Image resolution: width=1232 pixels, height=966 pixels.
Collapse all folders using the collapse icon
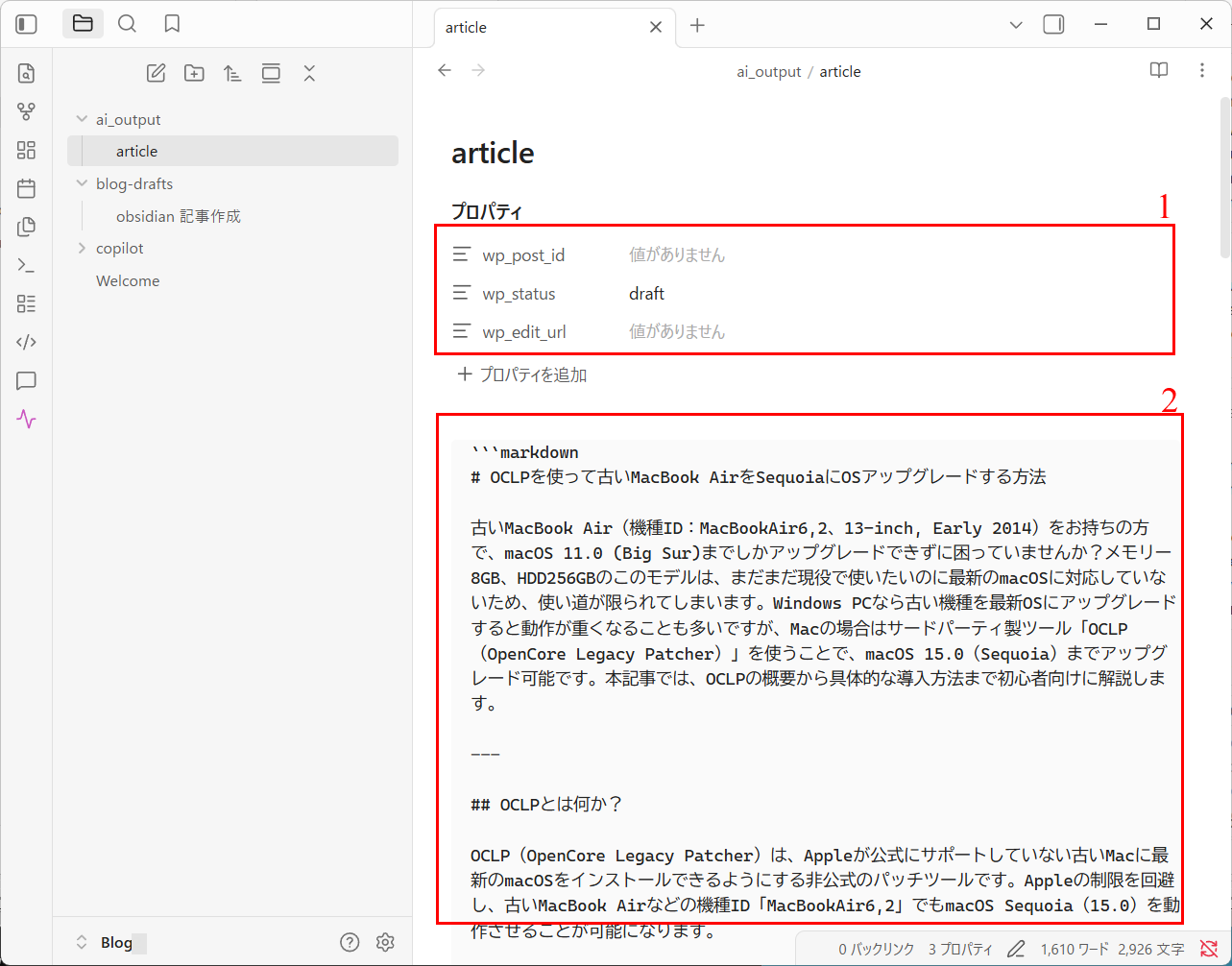point(309,72)
